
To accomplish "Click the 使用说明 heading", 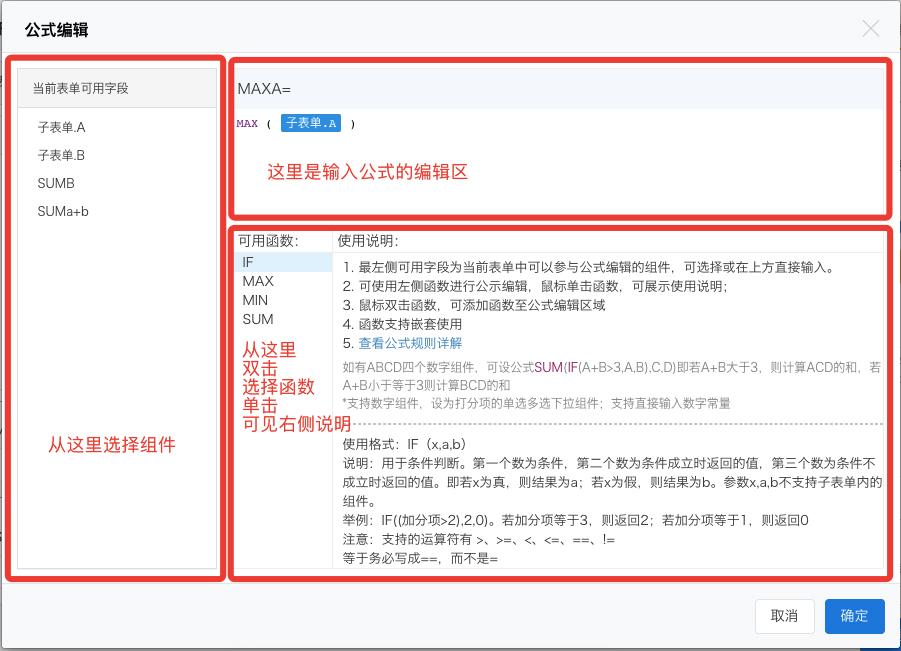I will pyautogui.click(x=368, y=241).
